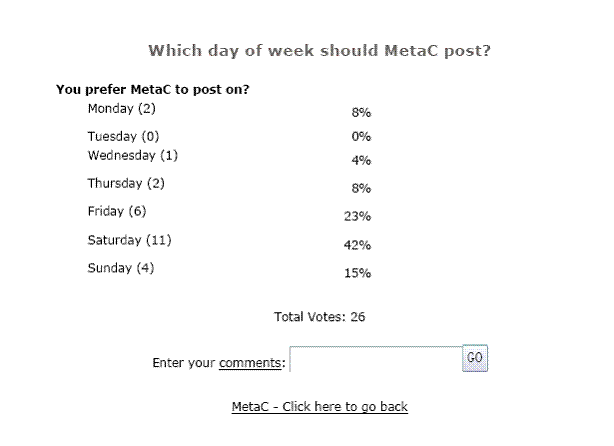Click the 0% result for Tuesday

tap(362, 136)
